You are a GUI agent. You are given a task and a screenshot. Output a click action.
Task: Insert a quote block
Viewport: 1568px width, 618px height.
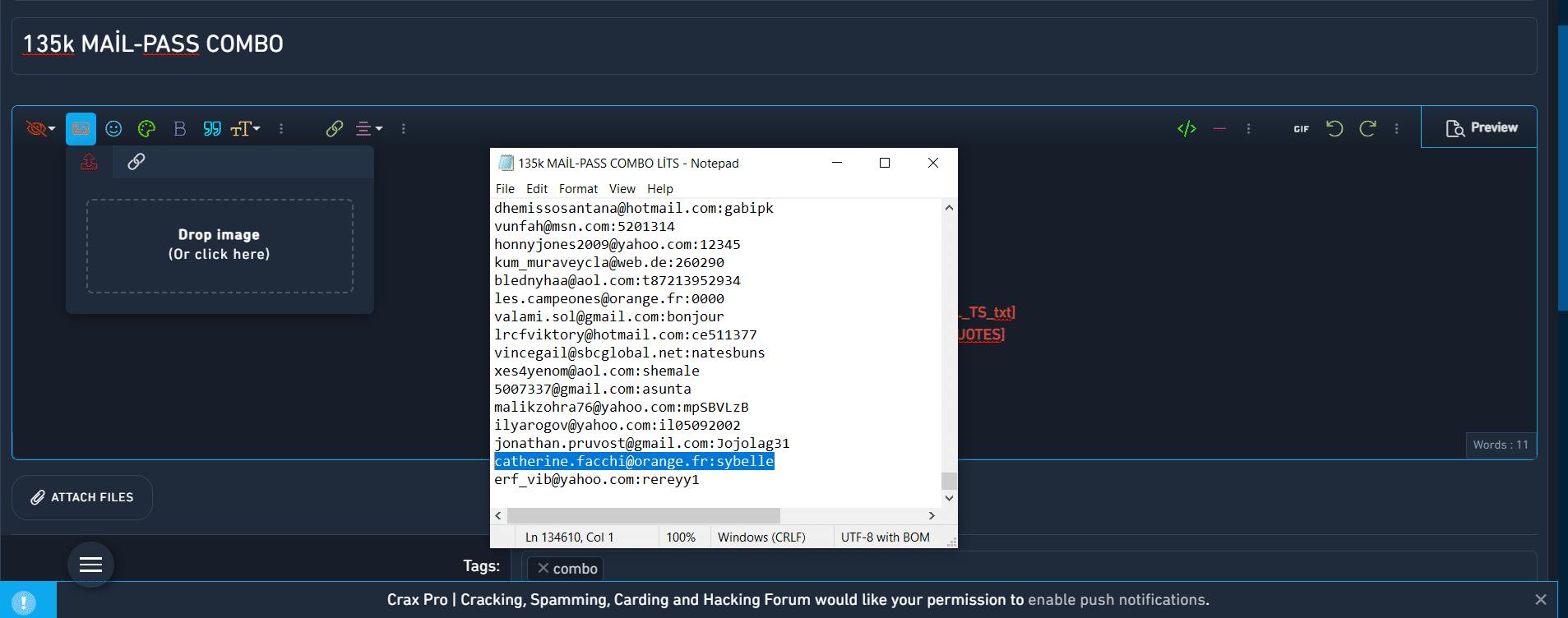(x=212, y=129)
